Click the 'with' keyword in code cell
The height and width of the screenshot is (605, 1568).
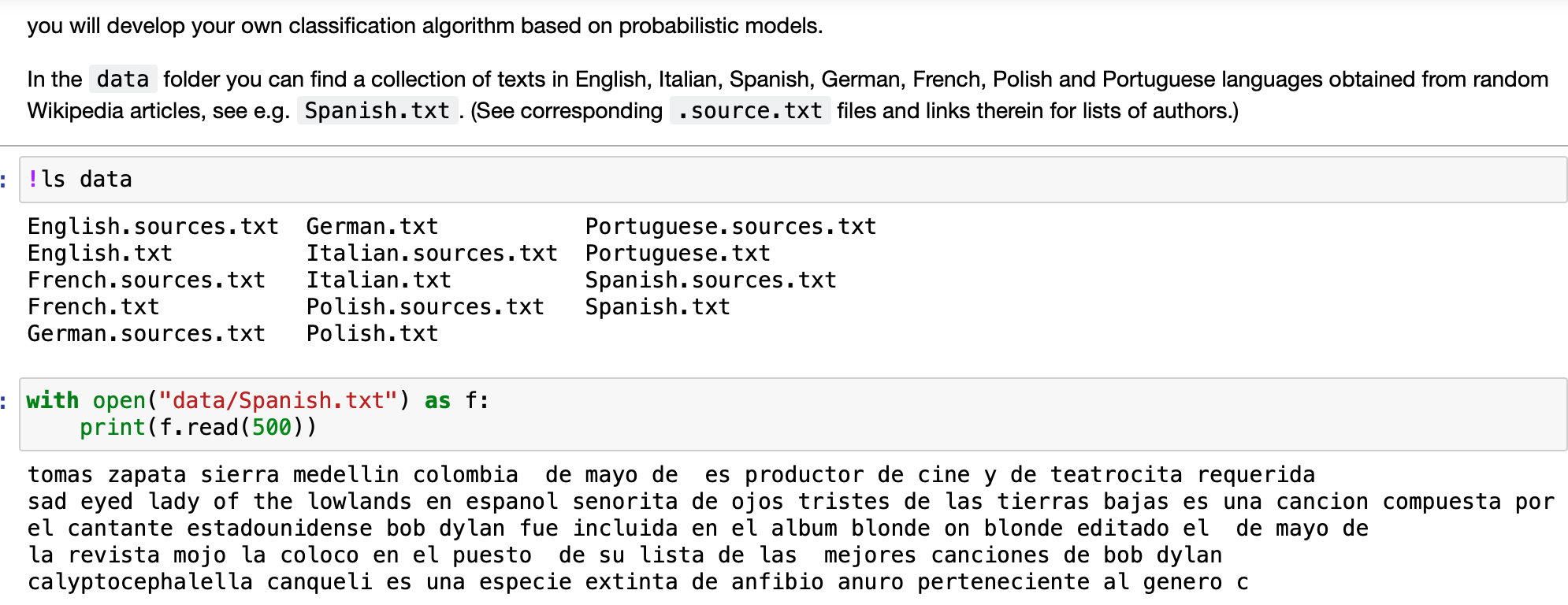[53, 401]
